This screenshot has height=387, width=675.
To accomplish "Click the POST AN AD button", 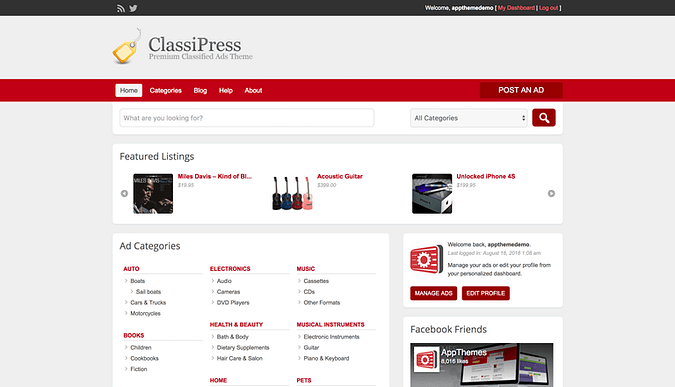I will 521,90.
